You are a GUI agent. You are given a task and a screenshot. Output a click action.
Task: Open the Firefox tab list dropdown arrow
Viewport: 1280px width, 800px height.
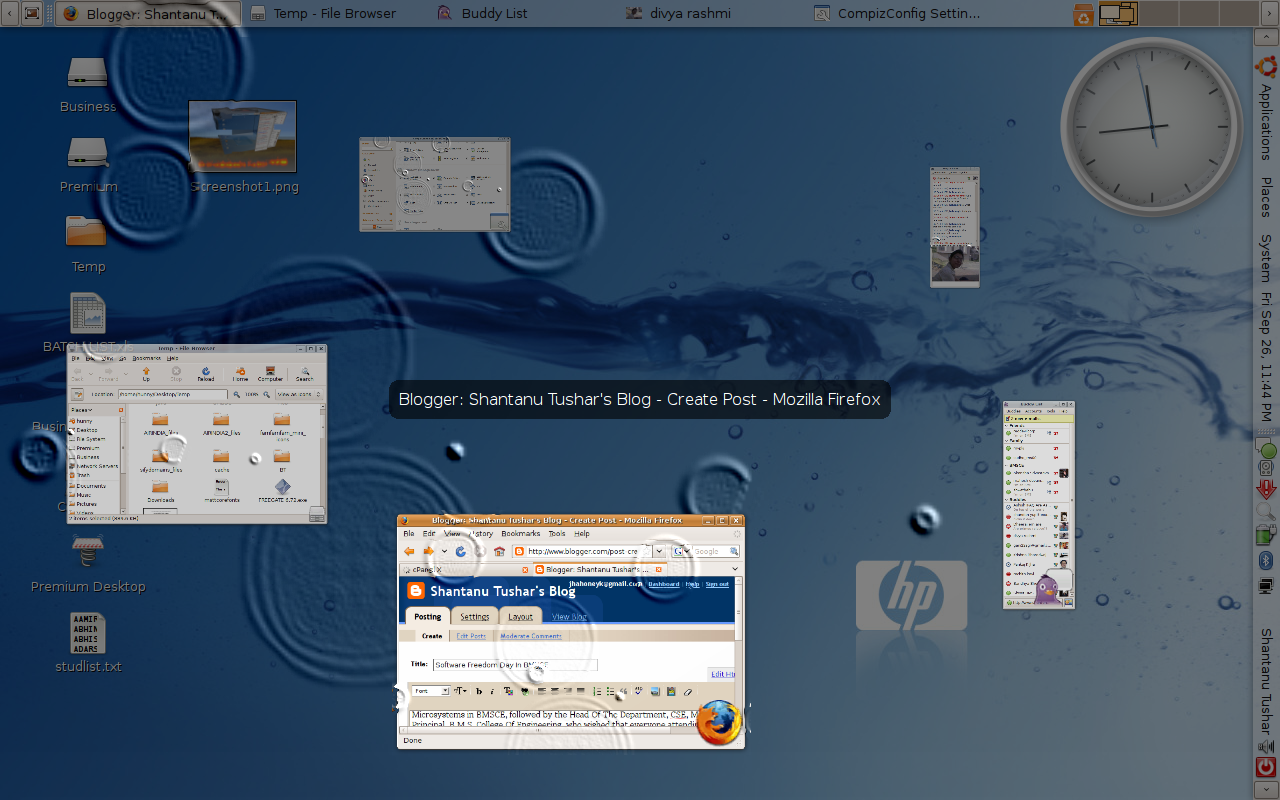point(735,569)
